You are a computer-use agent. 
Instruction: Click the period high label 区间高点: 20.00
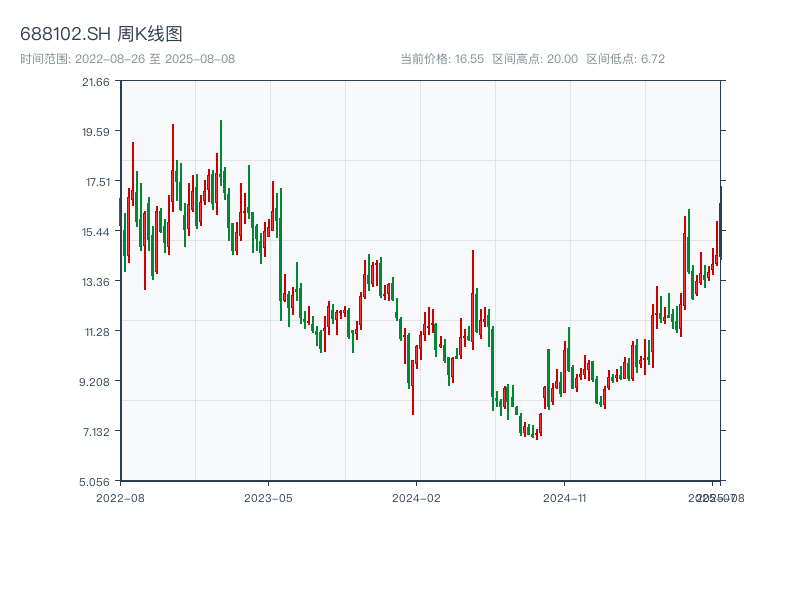(535, 59)
